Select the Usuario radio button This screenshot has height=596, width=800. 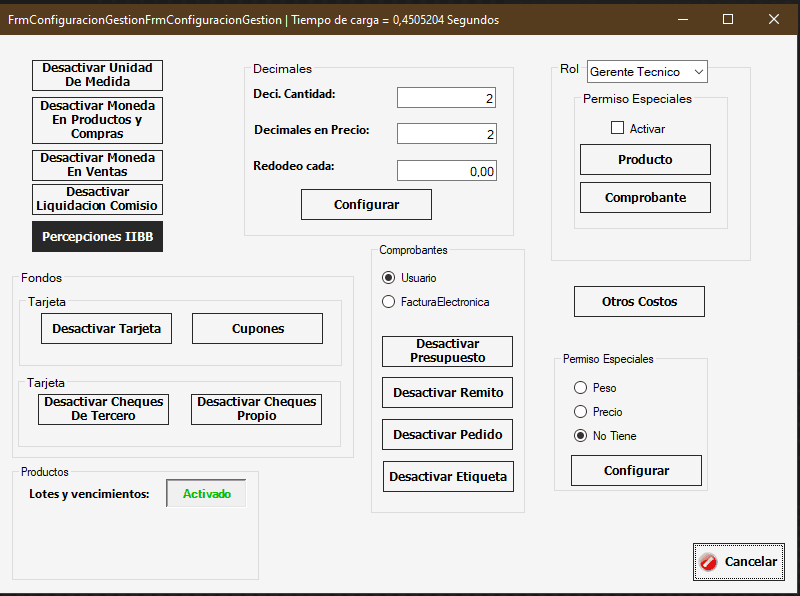pos(389,278)
